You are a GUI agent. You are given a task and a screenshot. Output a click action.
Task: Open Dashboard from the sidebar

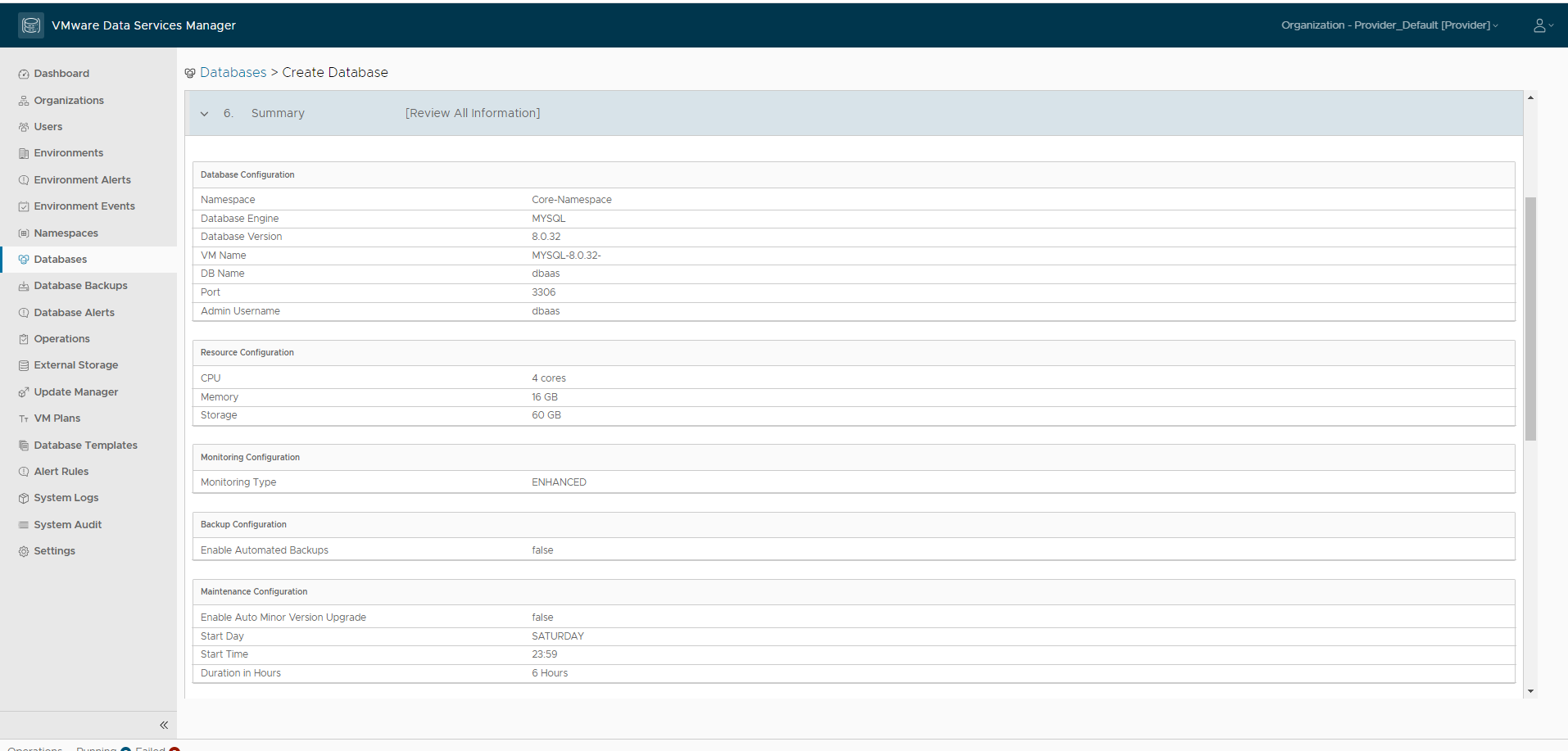click(x=61, y=74)
